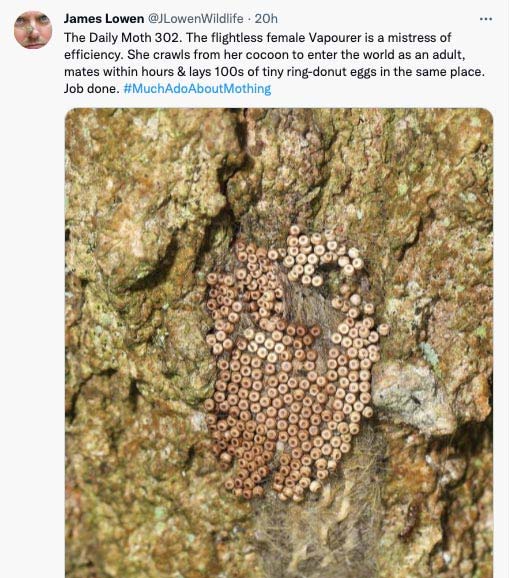This screenshot has height=578, width=511.
Task: Open the three-dot more options menu
Action: tap(486, 19)
